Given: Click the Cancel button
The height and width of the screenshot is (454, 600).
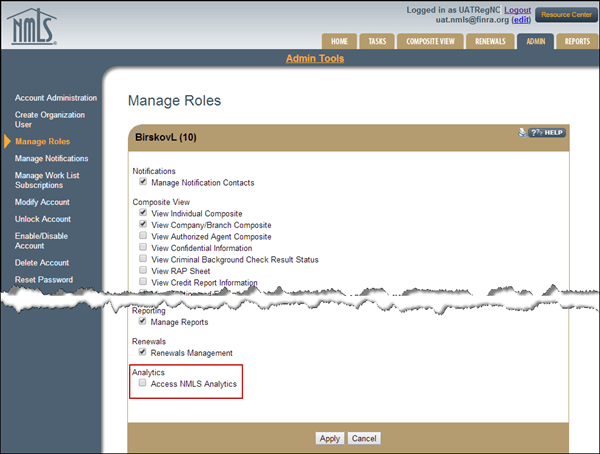Looking at the screenshot, I should point(364,438).
